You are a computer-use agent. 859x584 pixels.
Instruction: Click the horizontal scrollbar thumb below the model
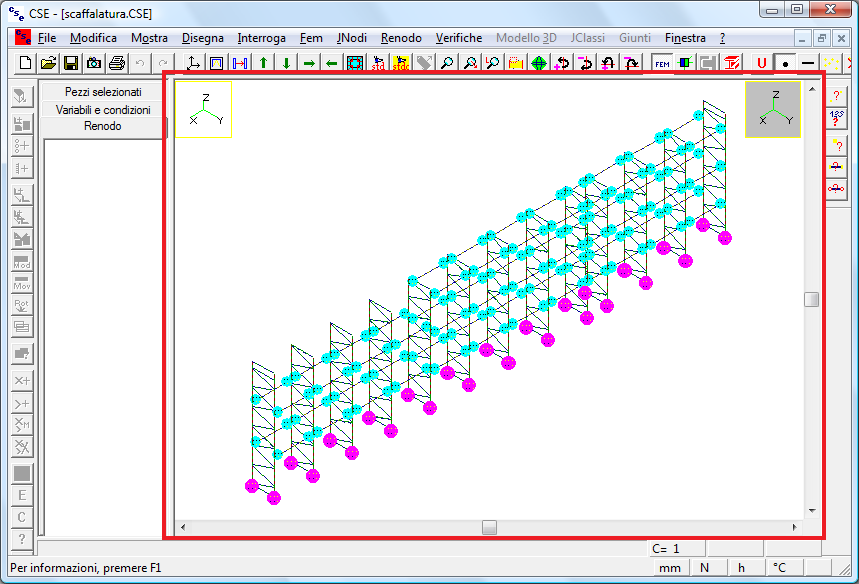pos(489,527)
